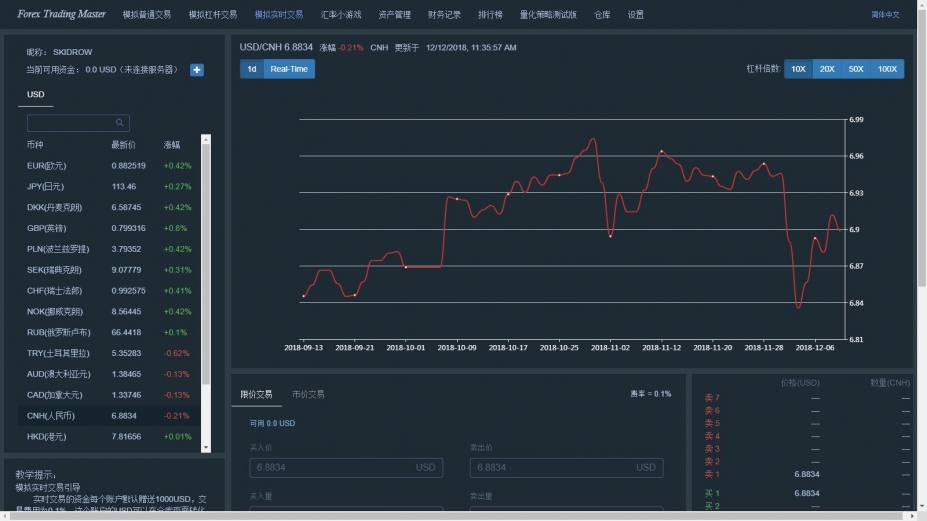
Task: Select NOK(挪威克朗) currency row
Action: point(109,312)
